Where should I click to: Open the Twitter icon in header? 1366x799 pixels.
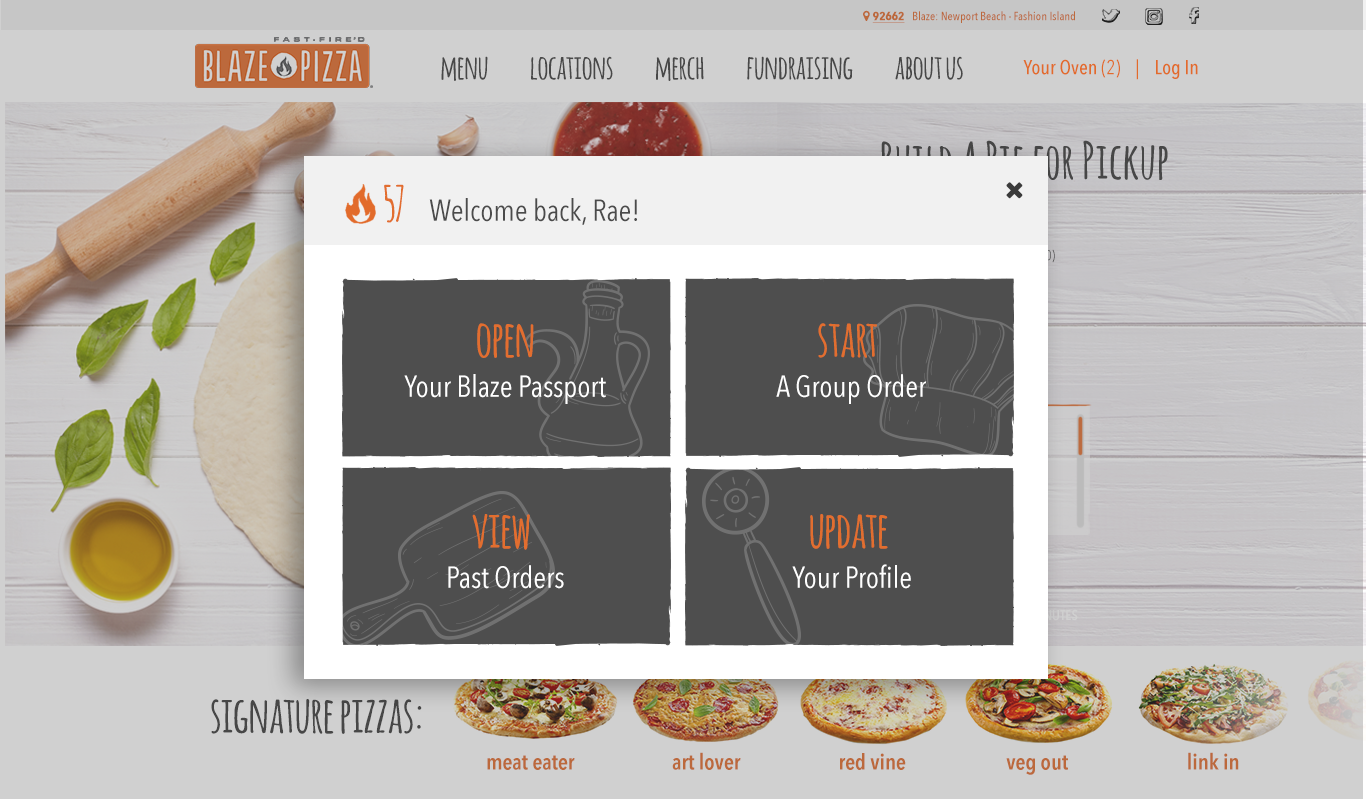1110,16
